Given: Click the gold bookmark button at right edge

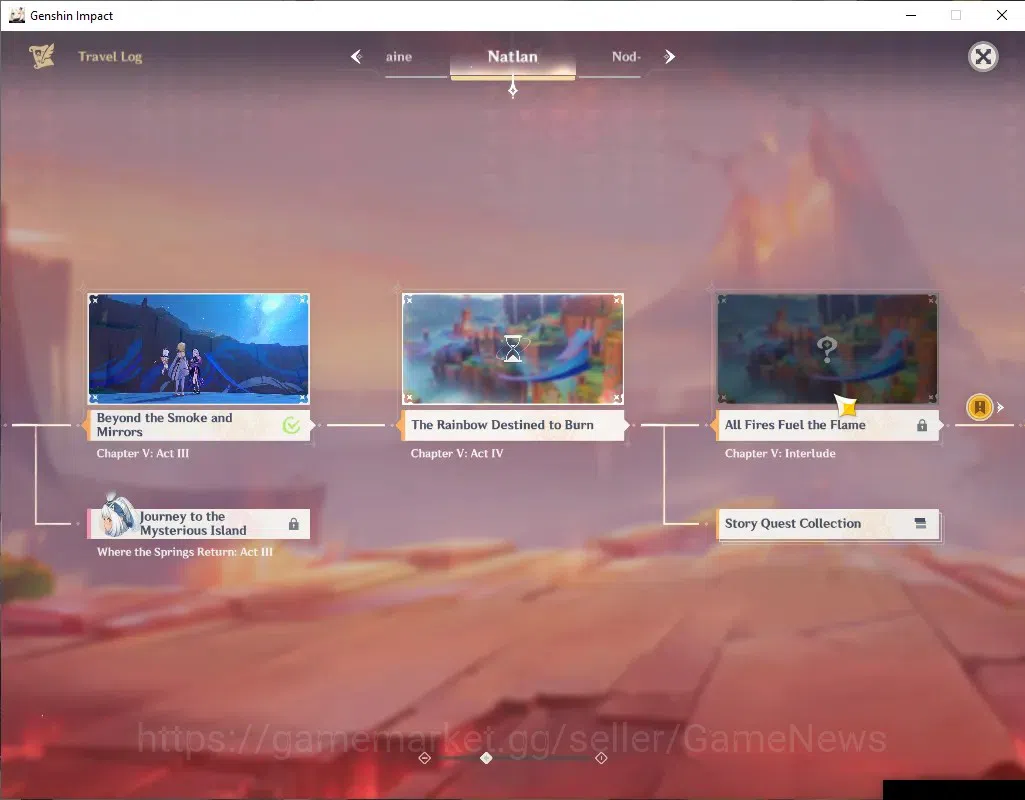Looking at the screenshot, I should 979,407.
